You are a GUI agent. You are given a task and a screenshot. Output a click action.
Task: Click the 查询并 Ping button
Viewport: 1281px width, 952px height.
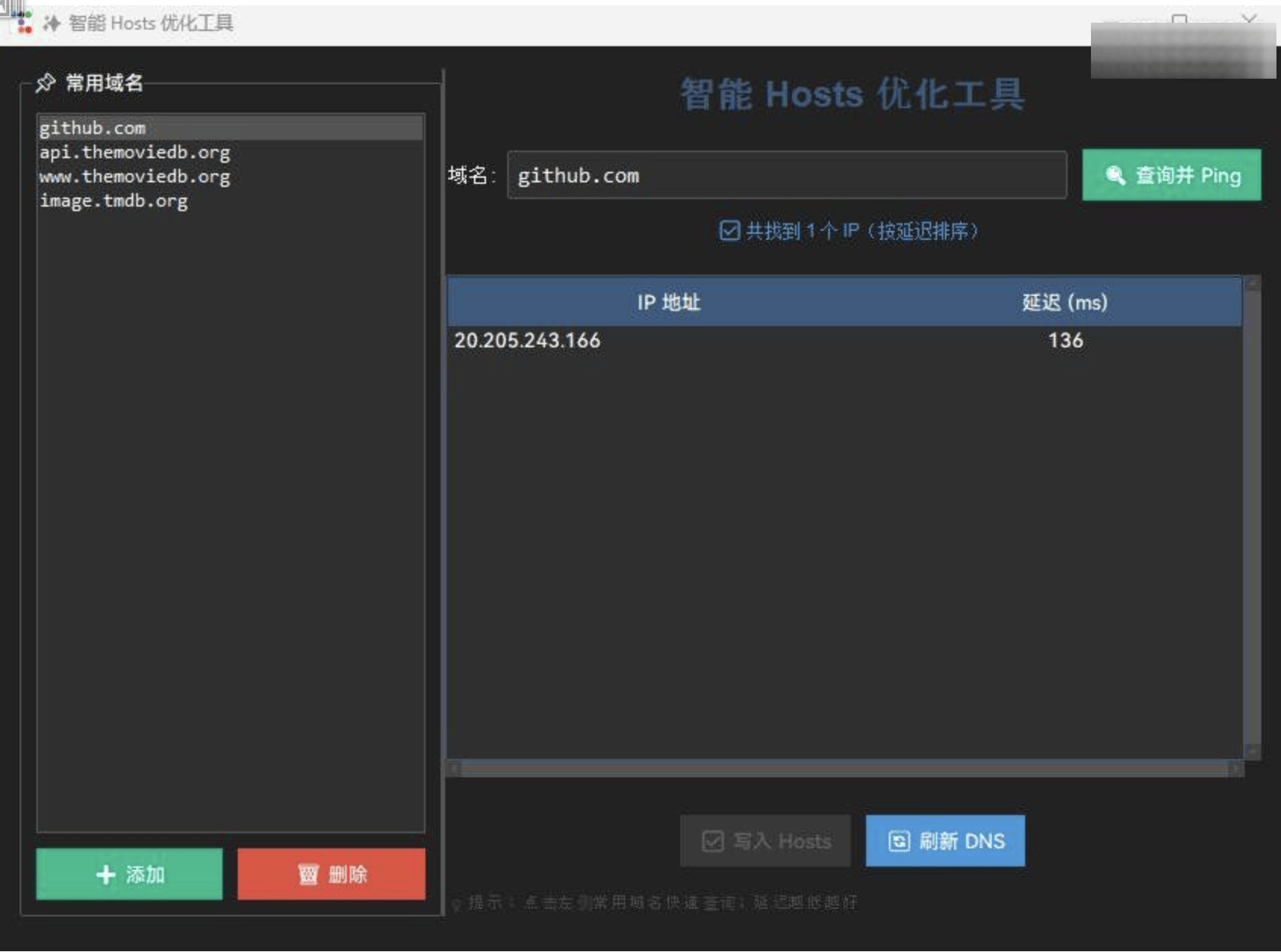[x=1170, y=176]
